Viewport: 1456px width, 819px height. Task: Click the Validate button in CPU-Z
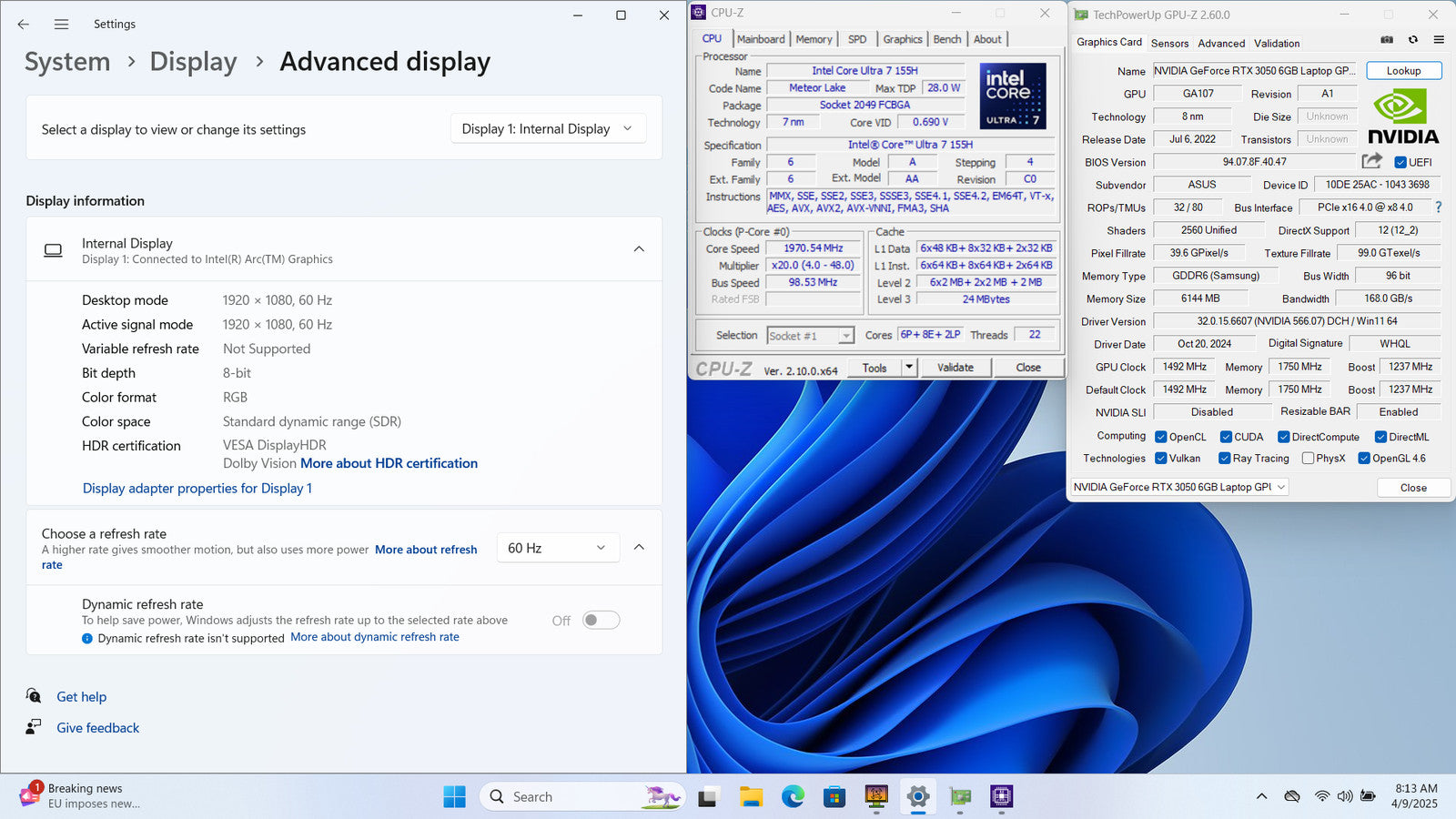pos(955,368)
